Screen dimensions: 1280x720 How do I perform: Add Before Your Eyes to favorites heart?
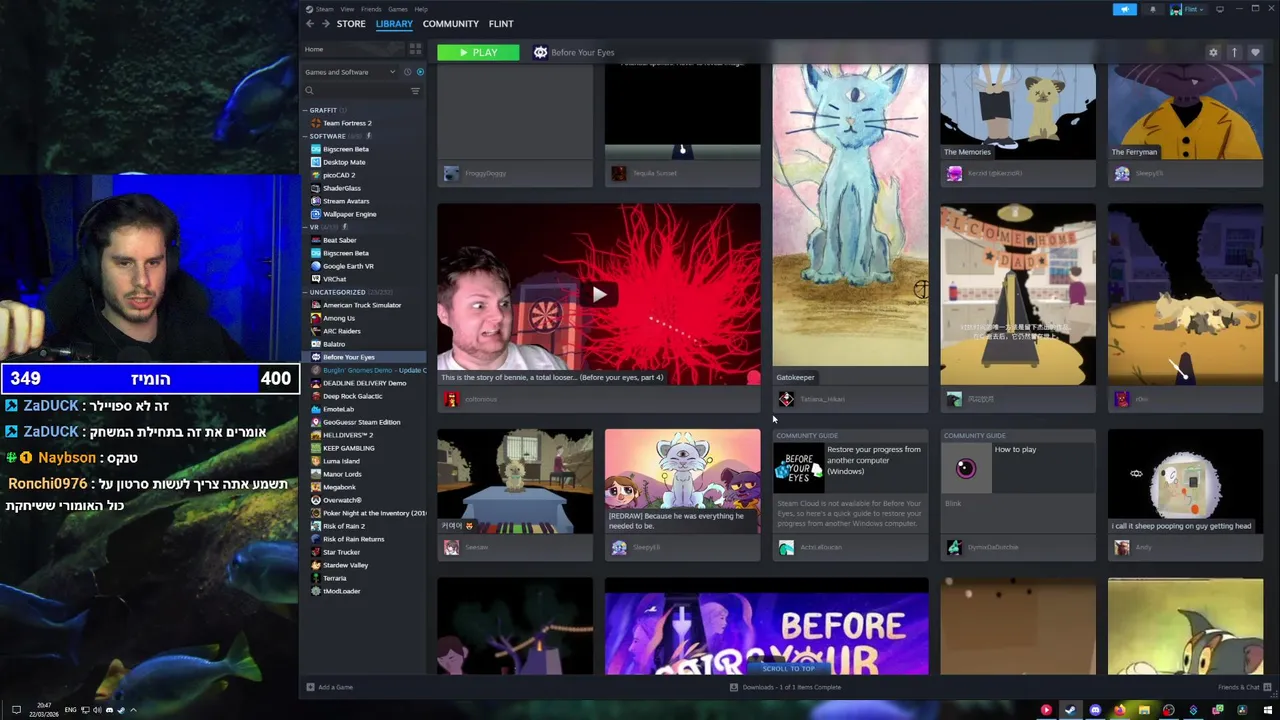click(x=1255, y=52)
